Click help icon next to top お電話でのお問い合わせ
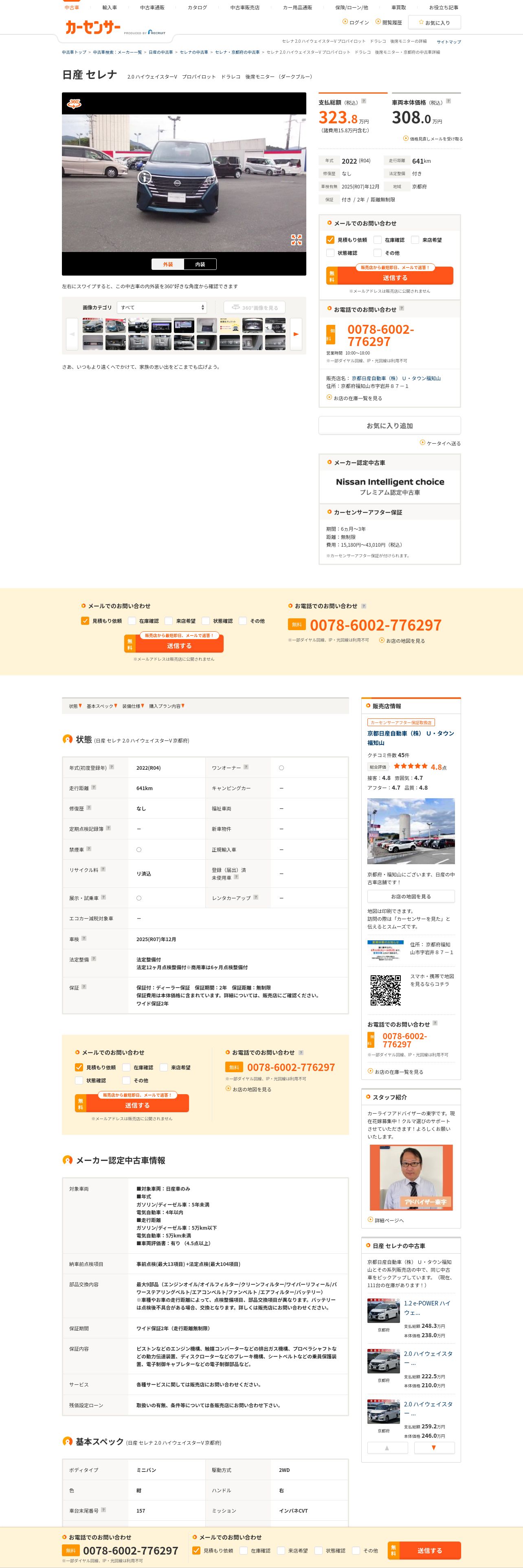Screen dimensions: 523x1568 click(401, 308)
